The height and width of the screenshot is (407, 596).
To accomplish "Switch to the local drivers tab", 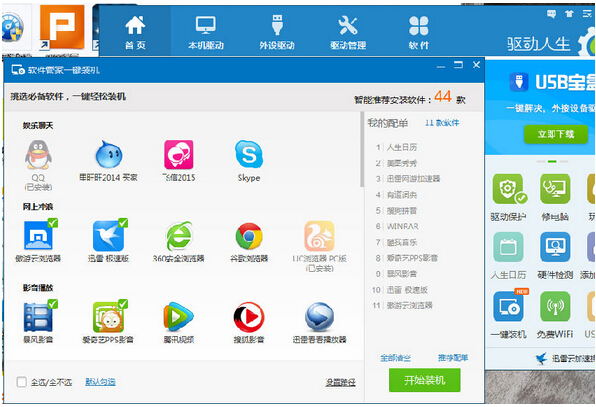I will pos(206,32).
